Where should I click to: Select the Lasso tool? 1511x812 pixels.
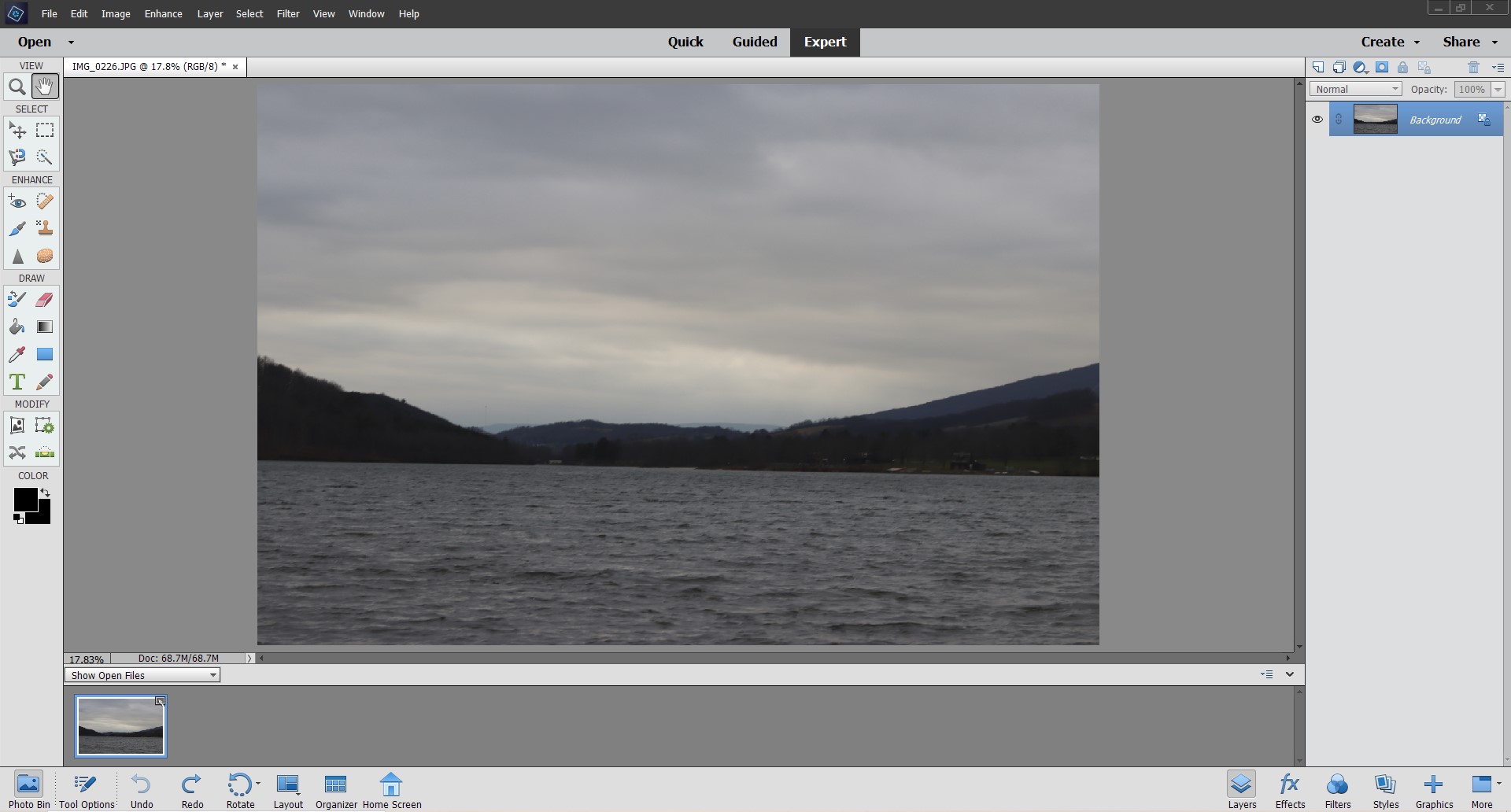pos(17,157)
